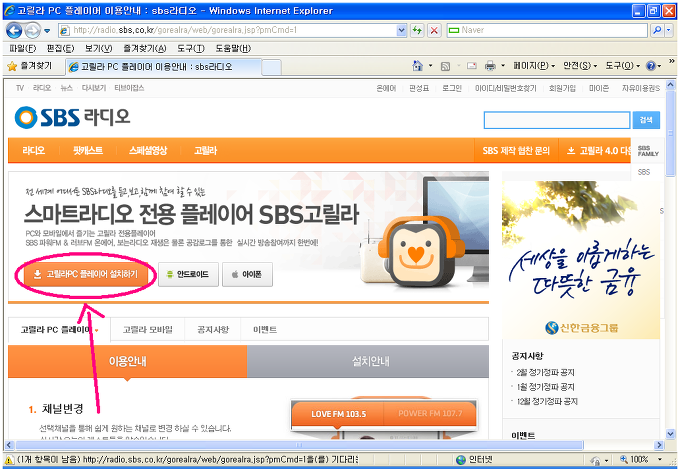
Task: Click the horizontal scrollbar right arrow
Action: (659, 445)
